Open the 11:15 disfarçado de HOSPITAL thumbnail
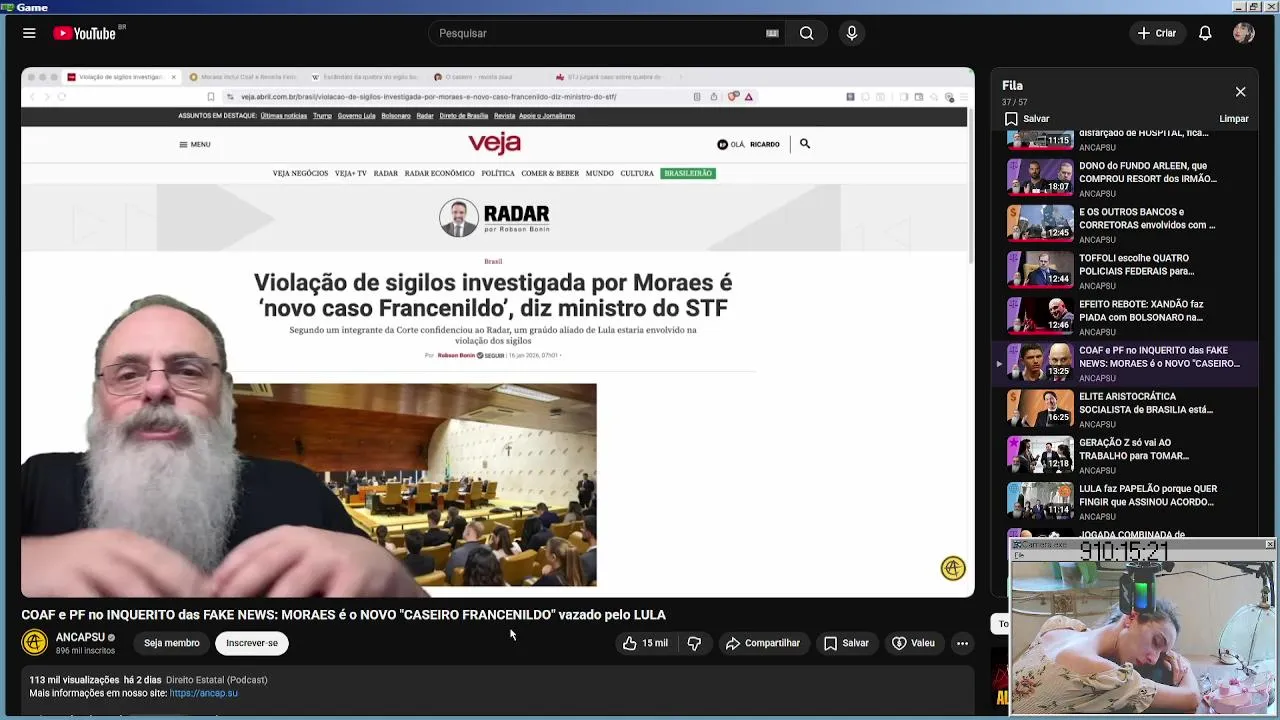 point(1040,139)
